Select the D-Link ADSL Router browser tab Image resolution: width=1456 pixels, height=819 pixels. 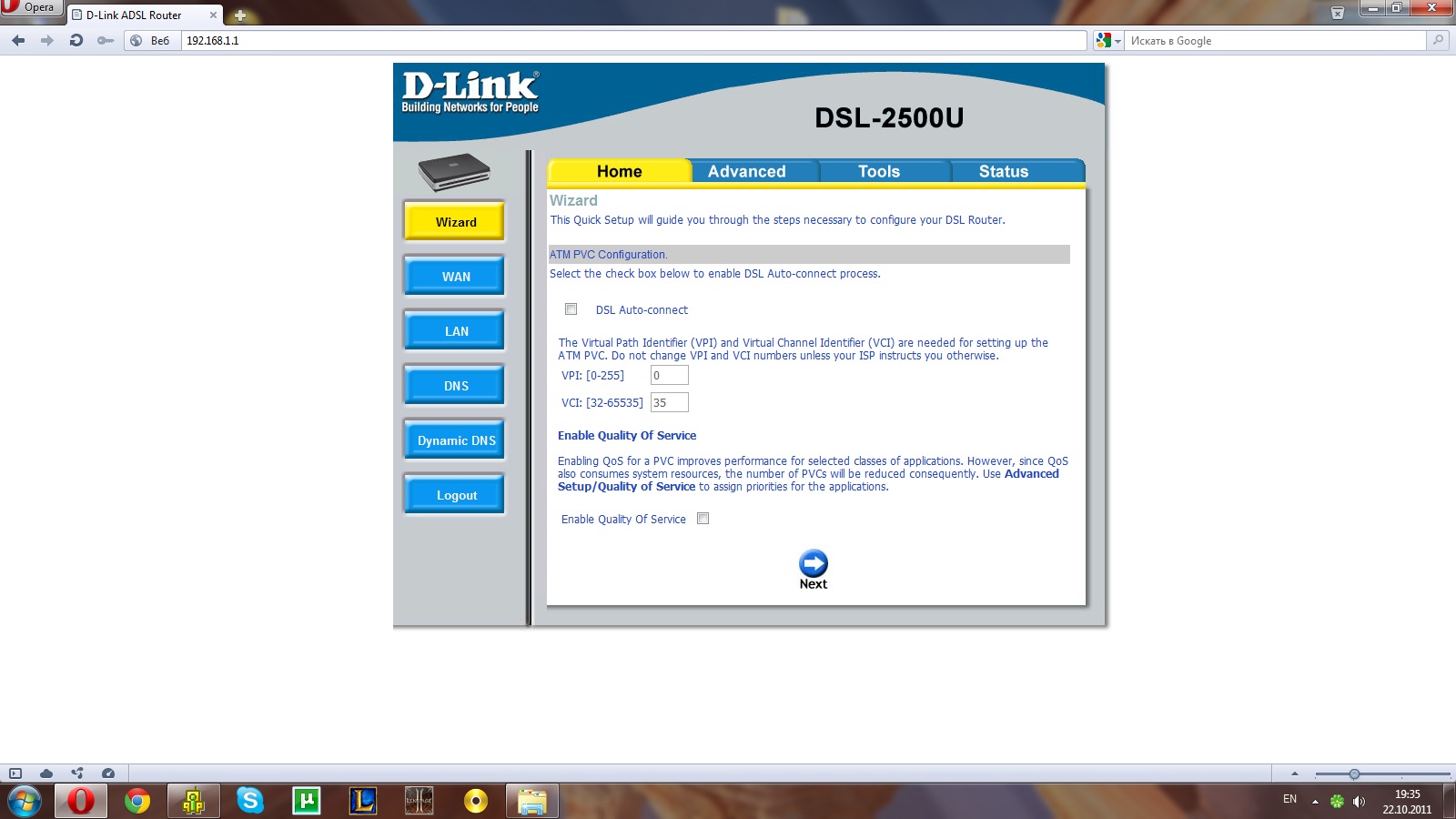pos(144,15)
